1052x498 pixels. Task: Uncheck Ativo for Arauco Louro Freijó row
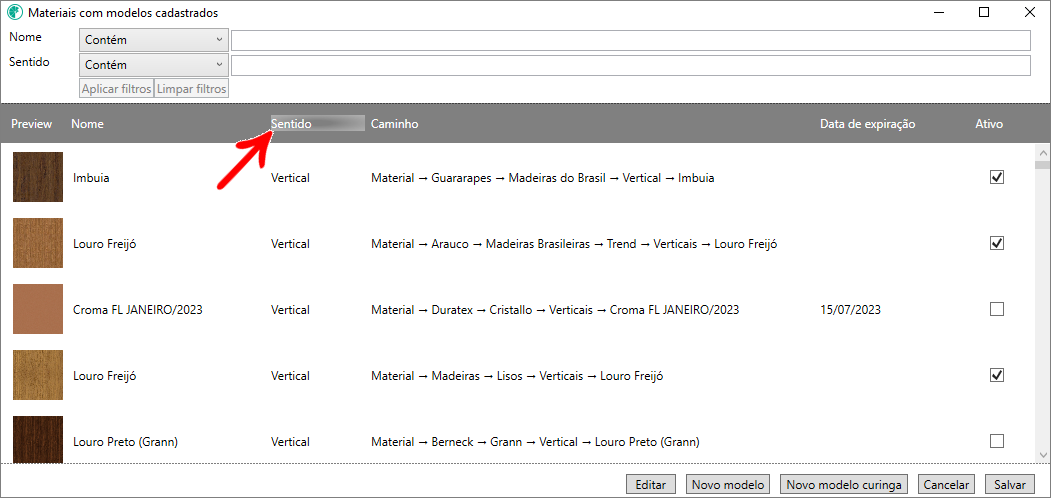pyautogui.click(x=997, y=243)
